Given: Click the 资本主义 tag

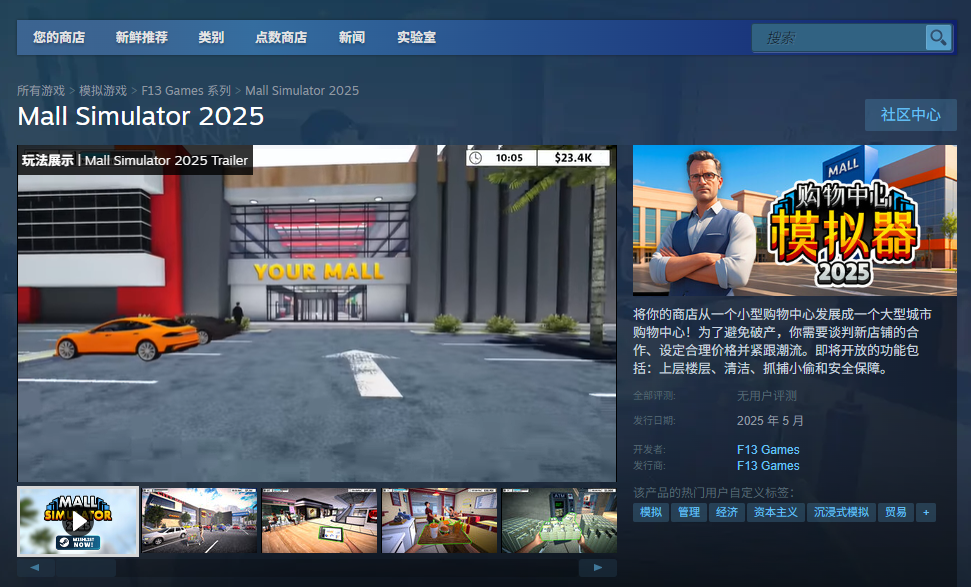Looking at the screenshot, I should [x=776, y=512].
